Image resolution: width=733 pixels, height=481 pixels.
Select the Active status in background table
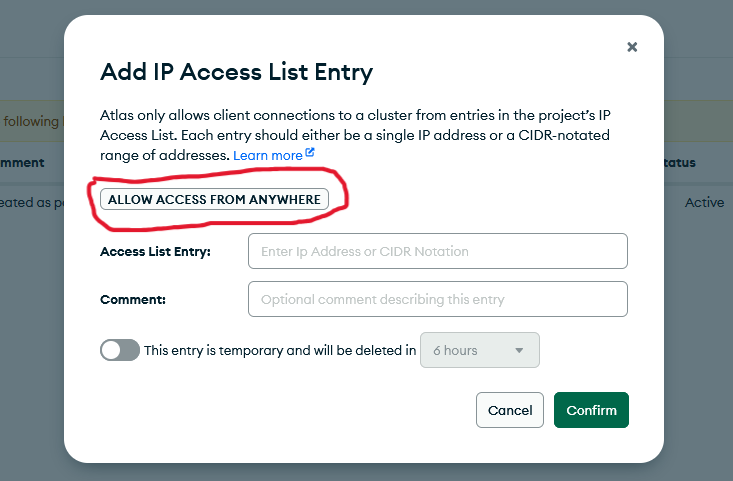pyautogui.click(x=704, y=202)
